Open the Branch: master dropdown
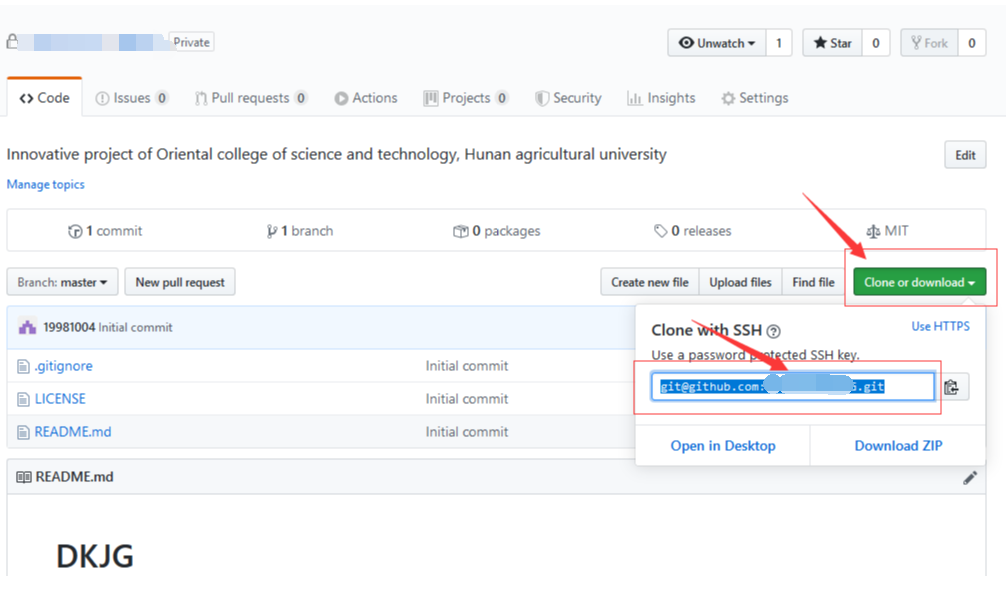The height and width of the screenshot is (593, 1006). 62,282
